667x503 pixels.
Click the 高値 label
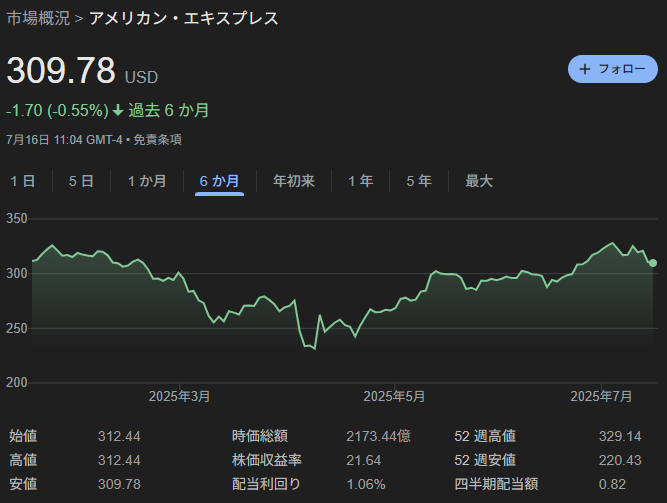(23, 460)
